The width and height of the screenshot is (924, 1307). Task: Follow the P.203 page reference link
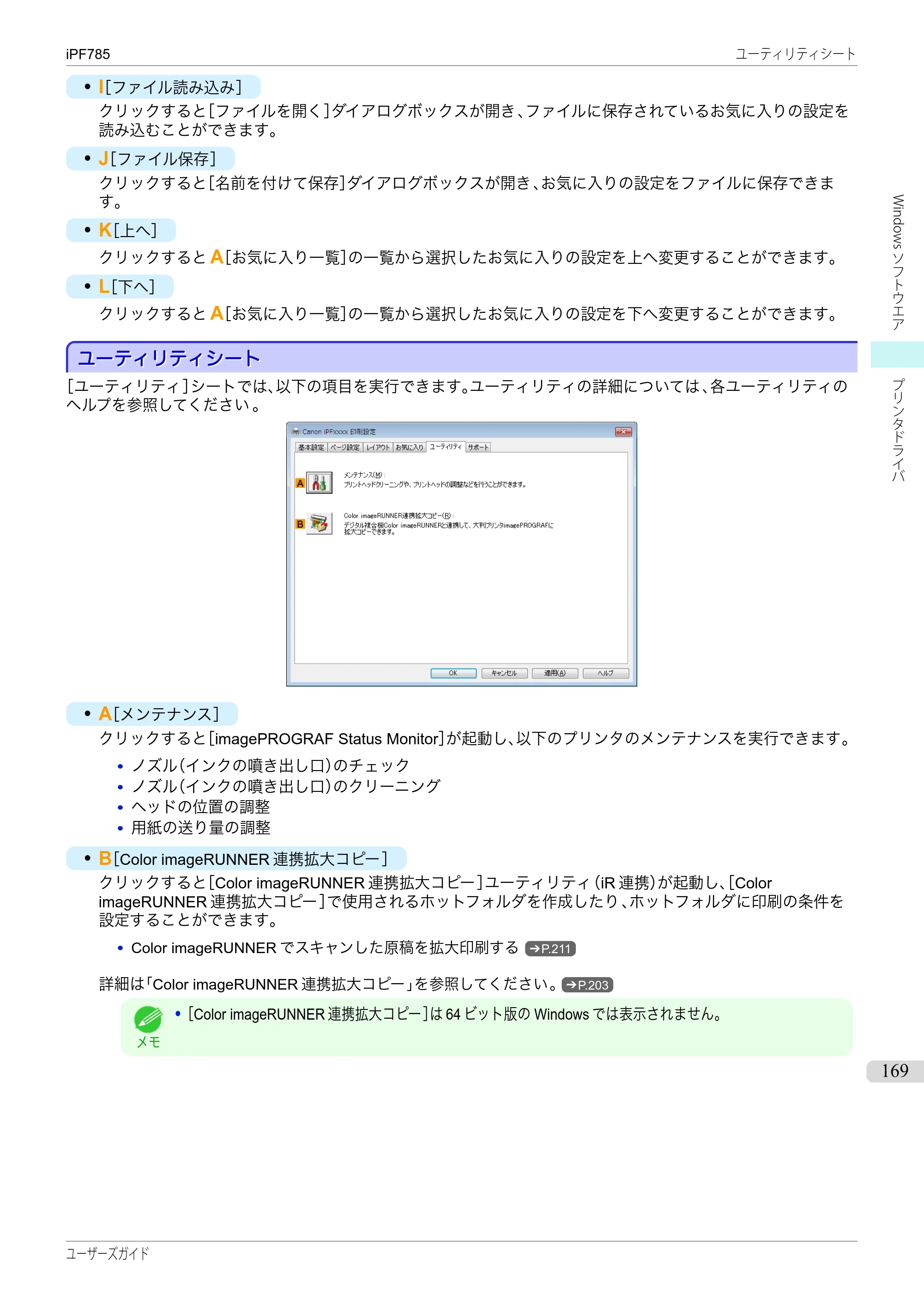tap(587, 985)
